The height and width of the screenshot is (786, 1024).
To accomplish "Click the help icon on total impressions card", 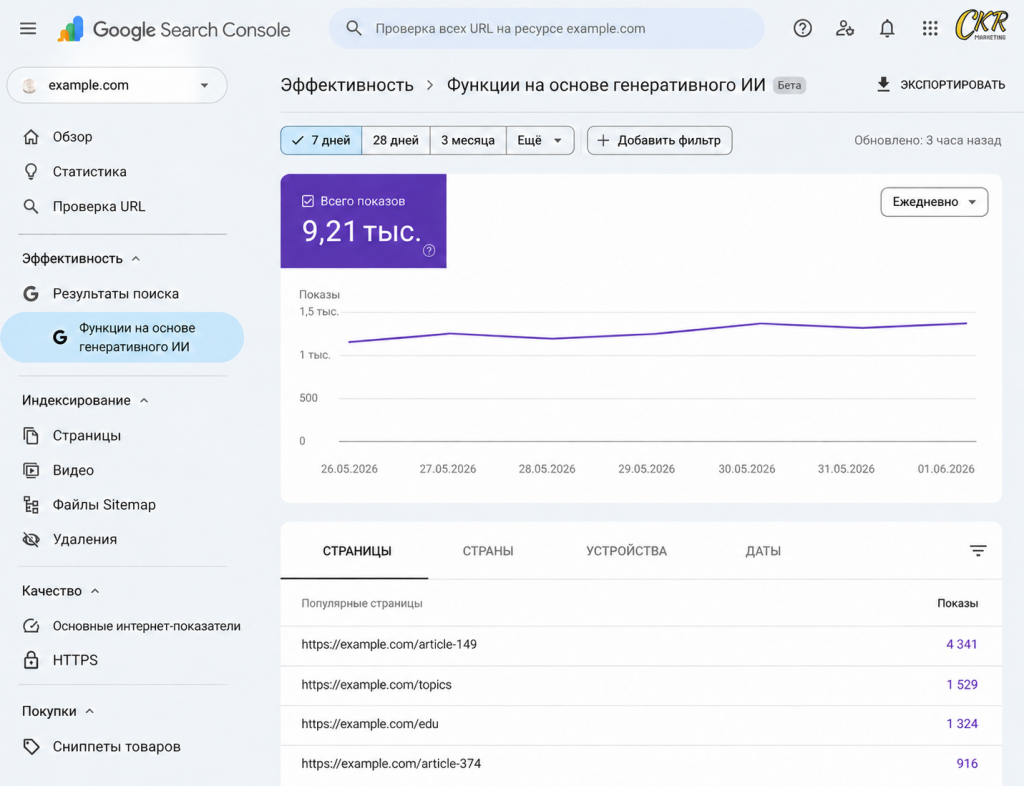I will pos(429,251).
